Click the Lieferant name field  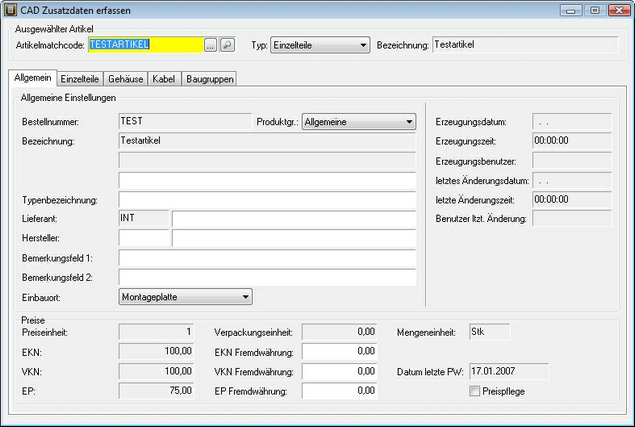(x=294, y=219)
